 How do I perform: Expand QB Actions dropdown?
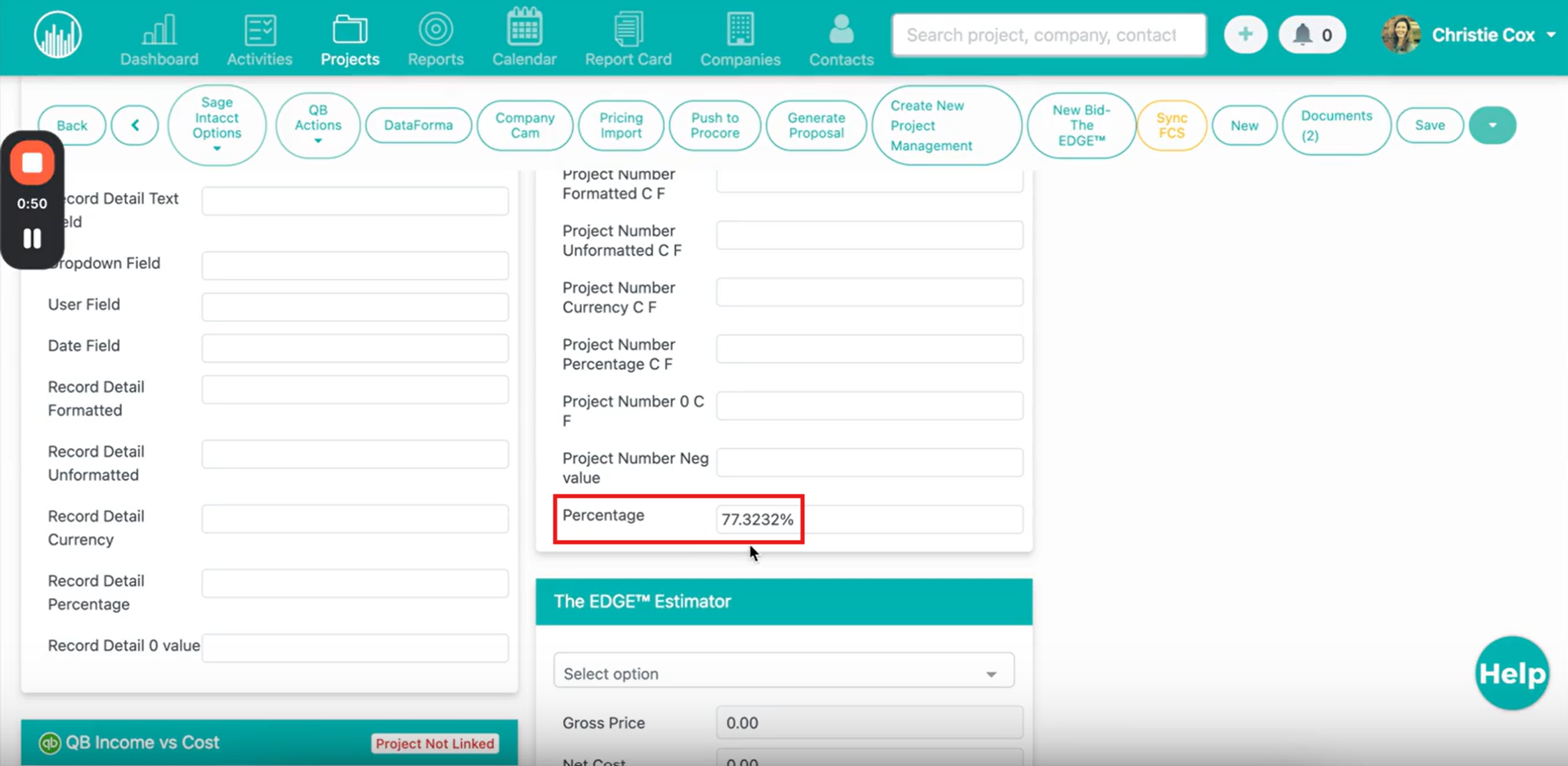317,125
